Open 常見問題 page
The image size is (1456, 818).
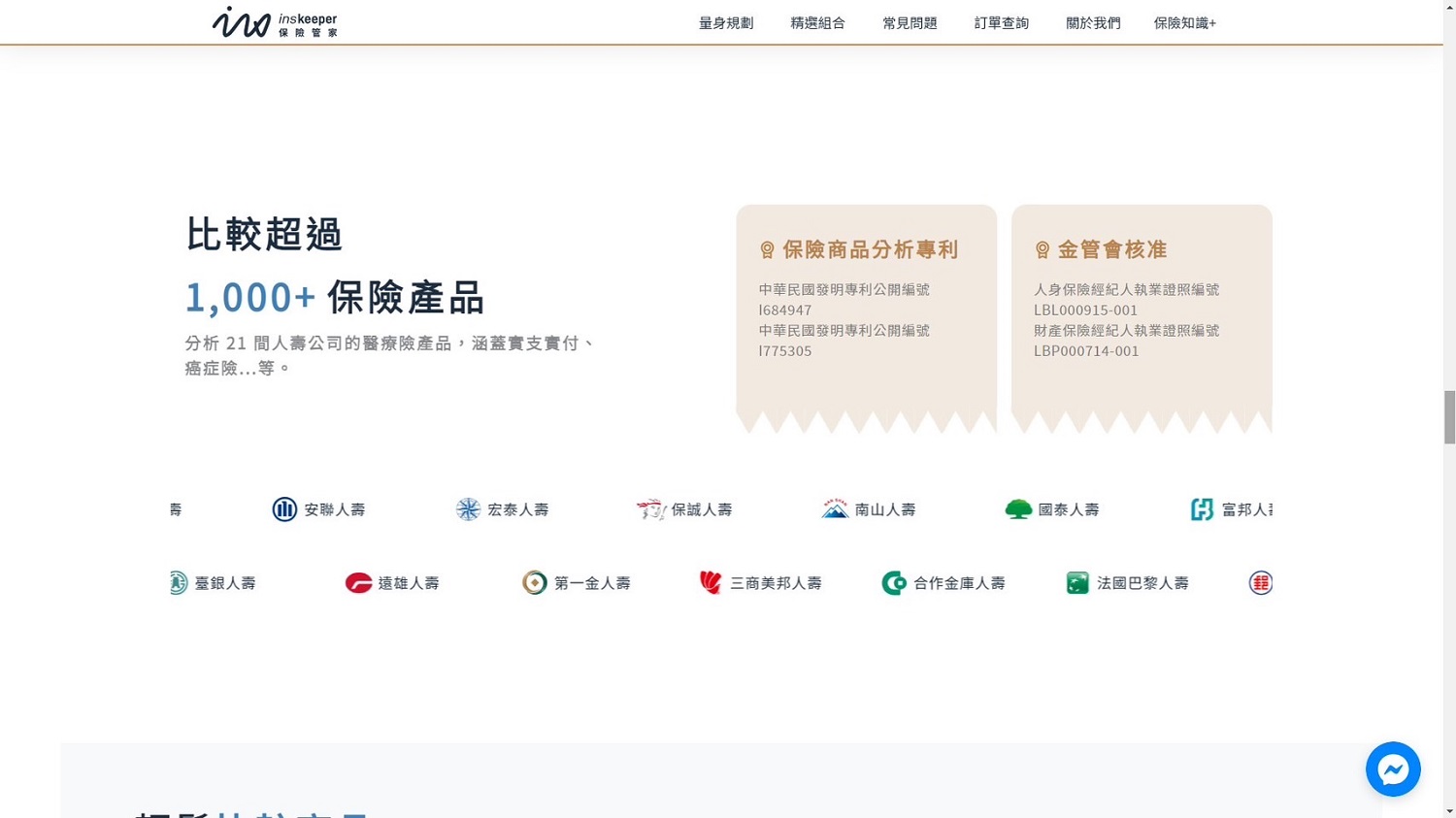click(x=910, y=23)
